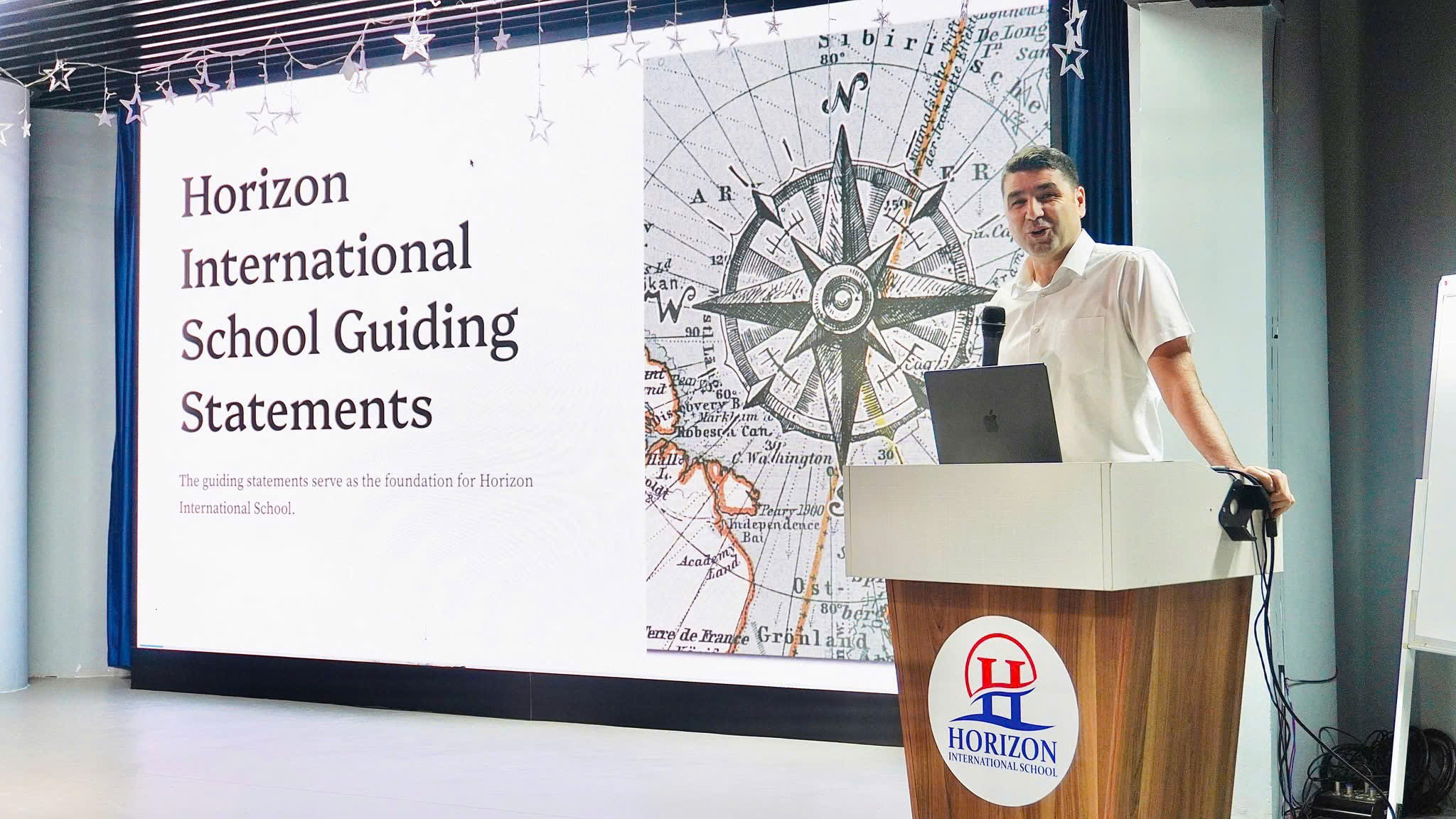1456x819 pixels.
Task: Click the handheld microphone
Action: [x=993, y=336]
